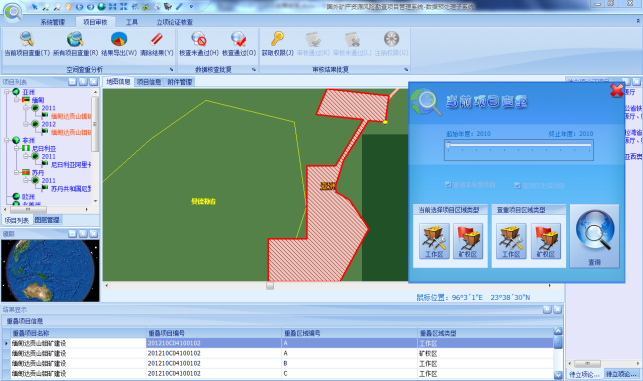Select 工作区 under 当前选择项目区域类型
This screenshot has width=643, height=381.
click(434, 241)
